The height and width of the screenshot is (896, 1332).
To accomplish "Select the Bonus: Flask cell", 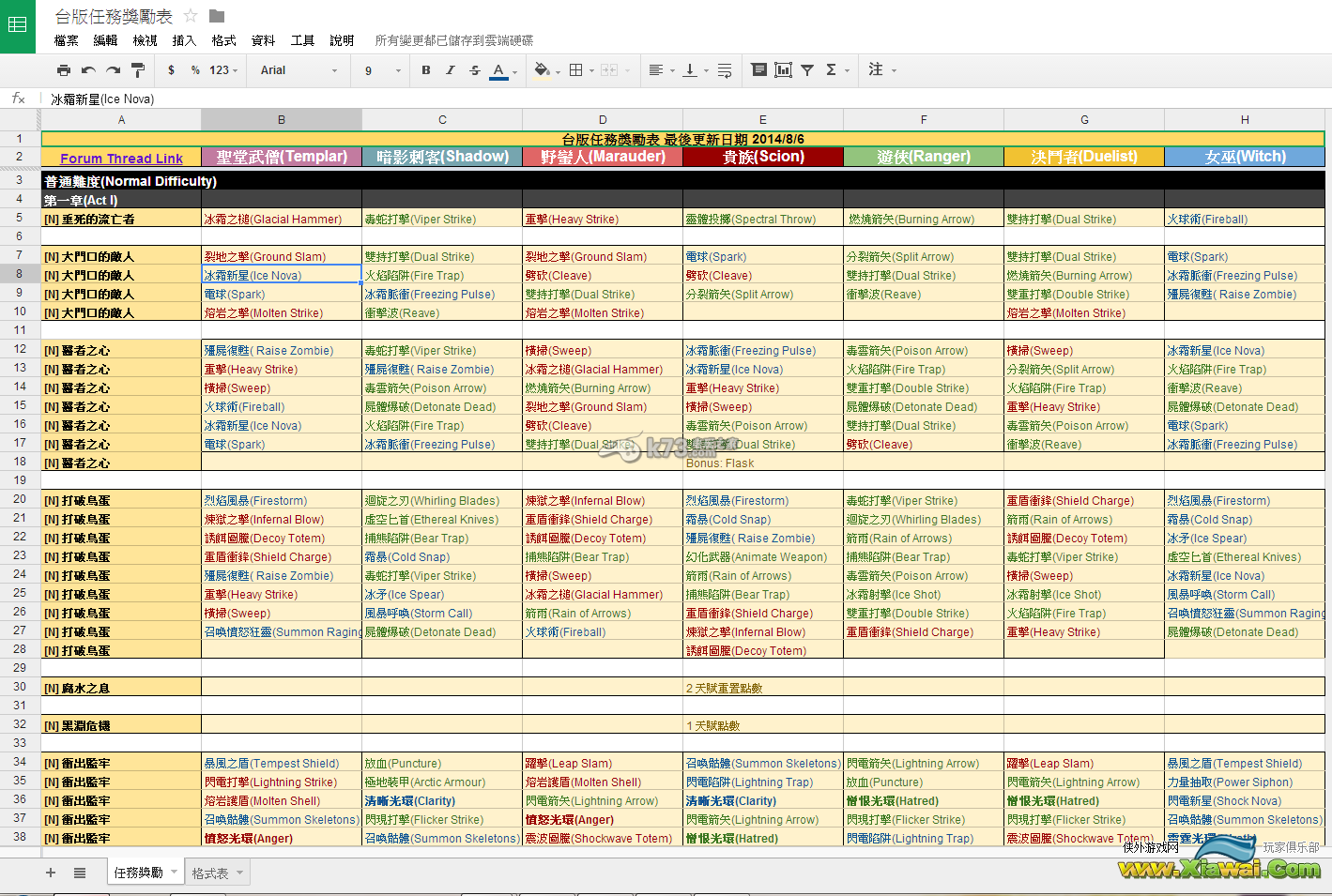I will (763, 463).
